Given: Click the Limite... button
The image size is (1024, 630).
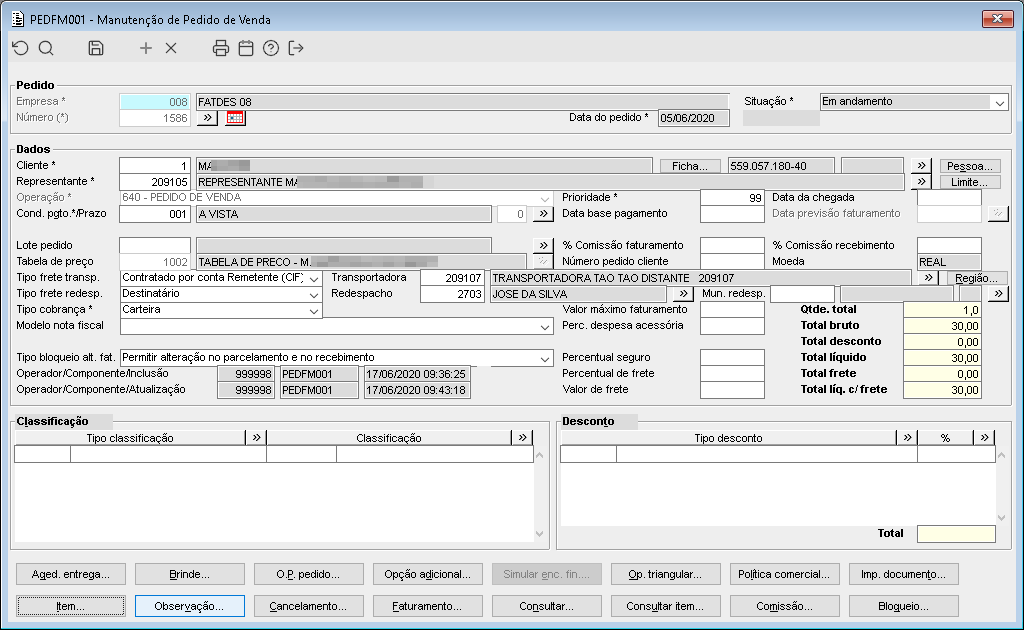Looking at the screenshot, I should [970, 181].
